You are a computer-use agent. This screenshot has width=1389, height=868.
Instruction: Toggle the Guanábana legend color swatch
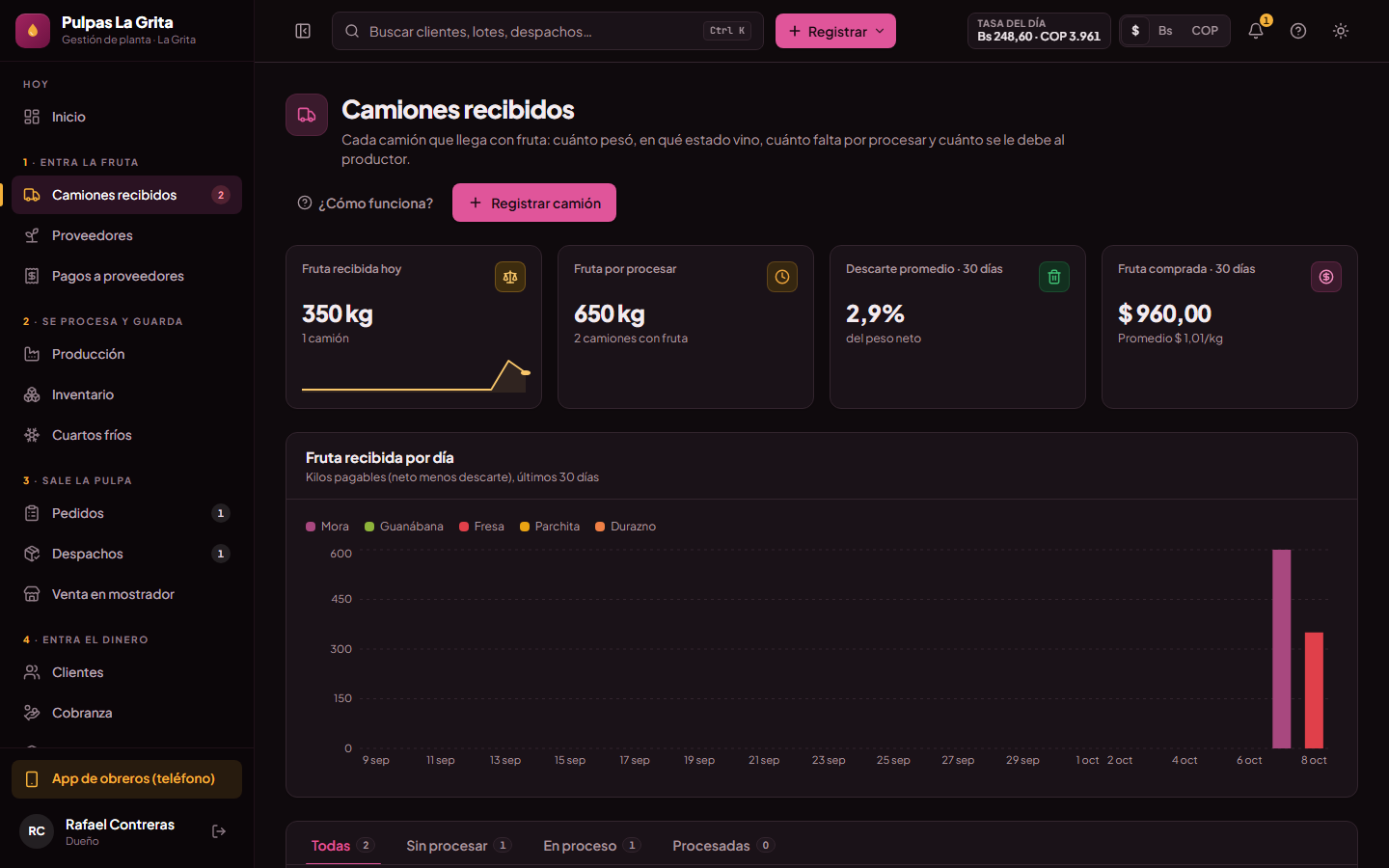(x=369, y=527)
